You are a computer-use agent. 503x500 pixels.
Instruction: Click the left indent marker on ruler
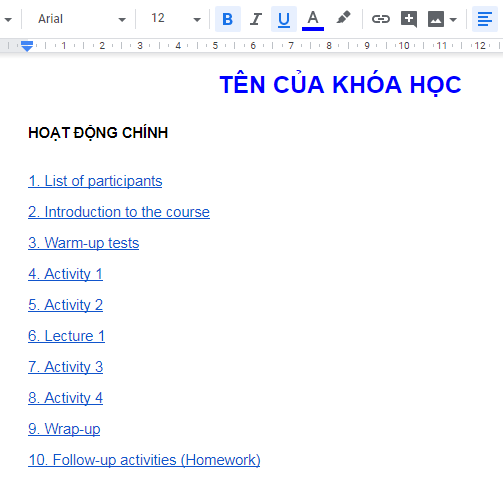27,46
